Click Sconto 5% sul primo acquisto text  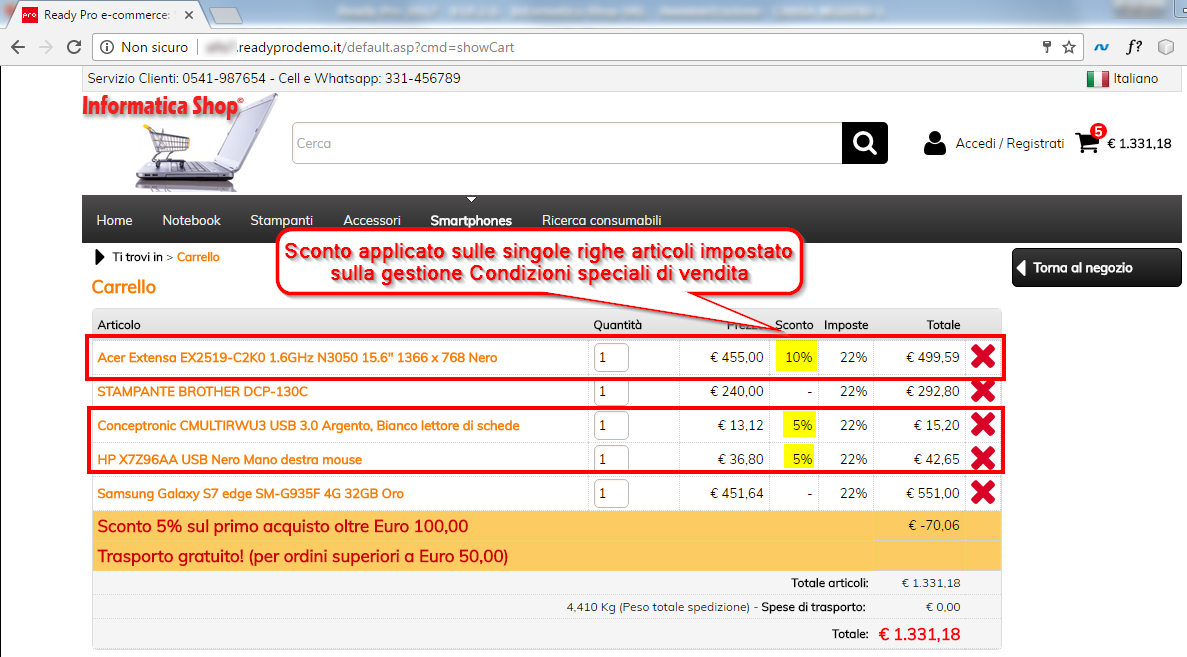point(282,526)
